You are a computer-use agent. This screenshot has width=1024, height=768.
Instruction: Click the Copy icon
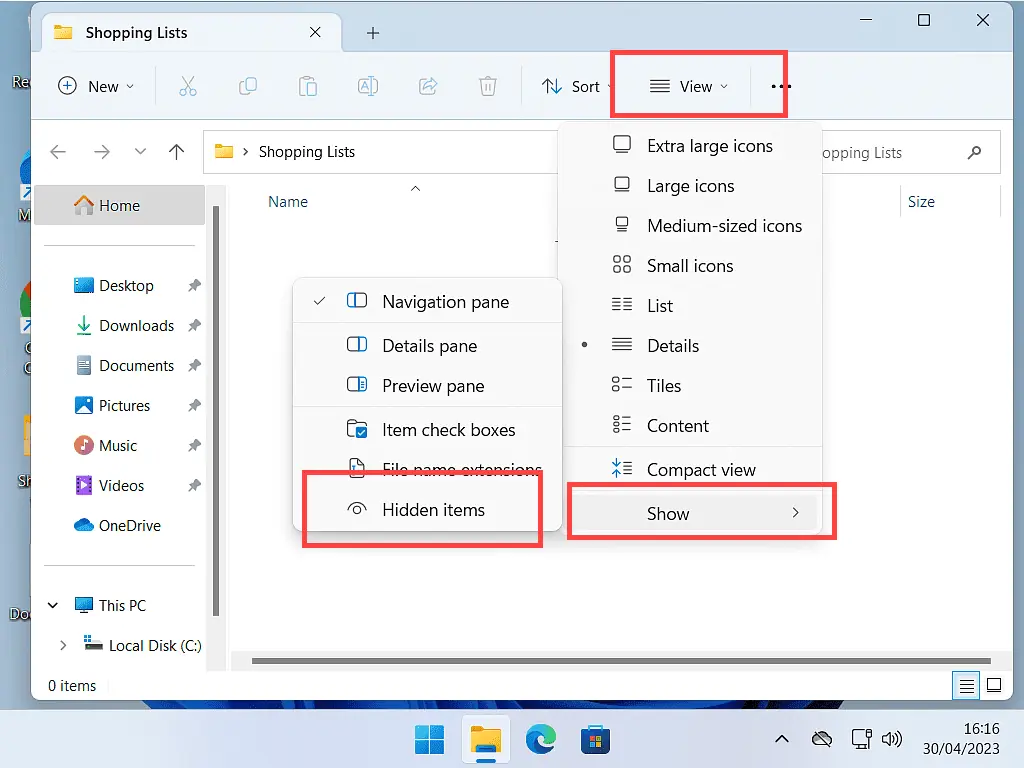coord(248,86)
